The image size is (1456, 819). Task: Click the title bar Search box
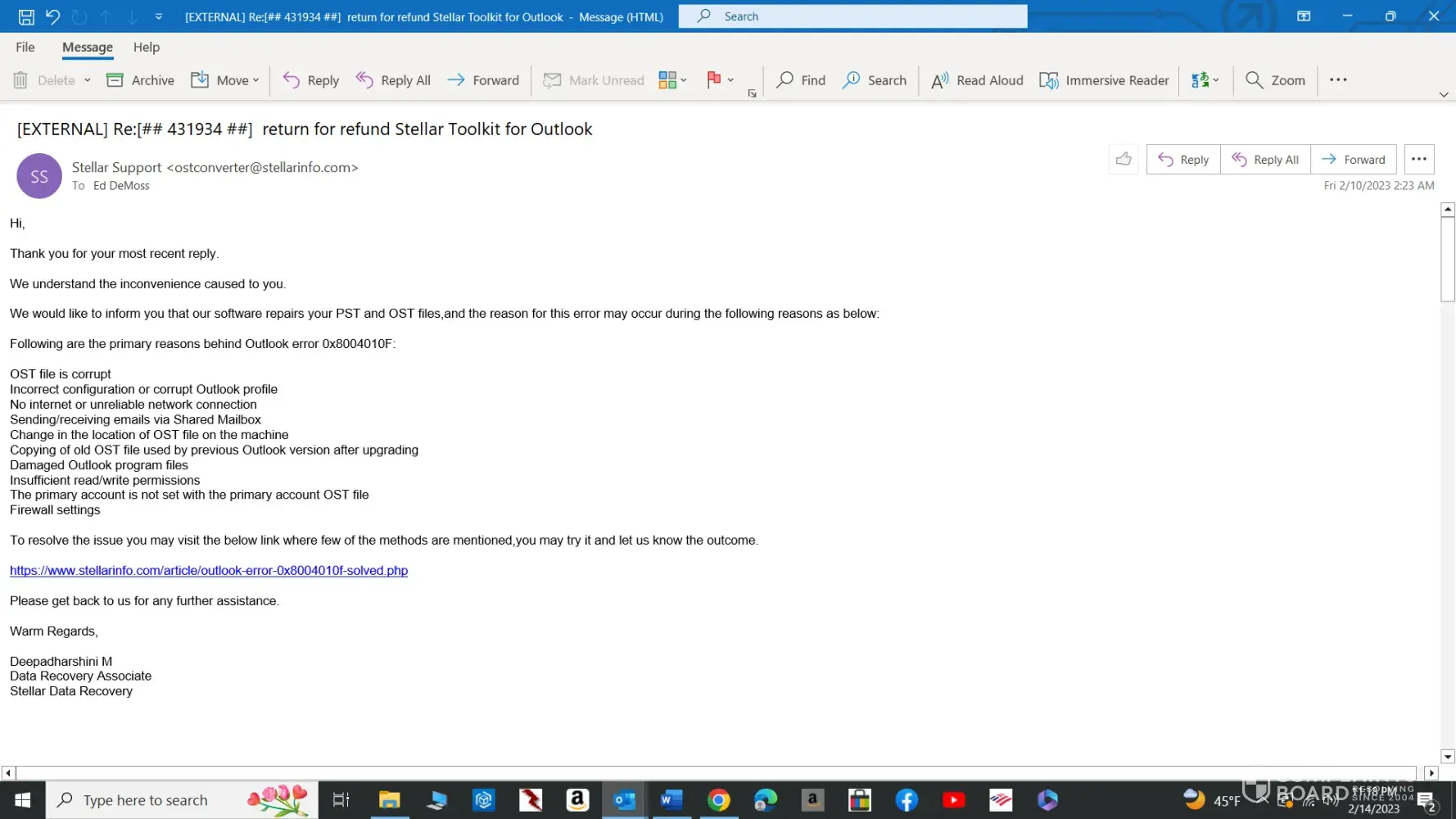click(852, 16)
